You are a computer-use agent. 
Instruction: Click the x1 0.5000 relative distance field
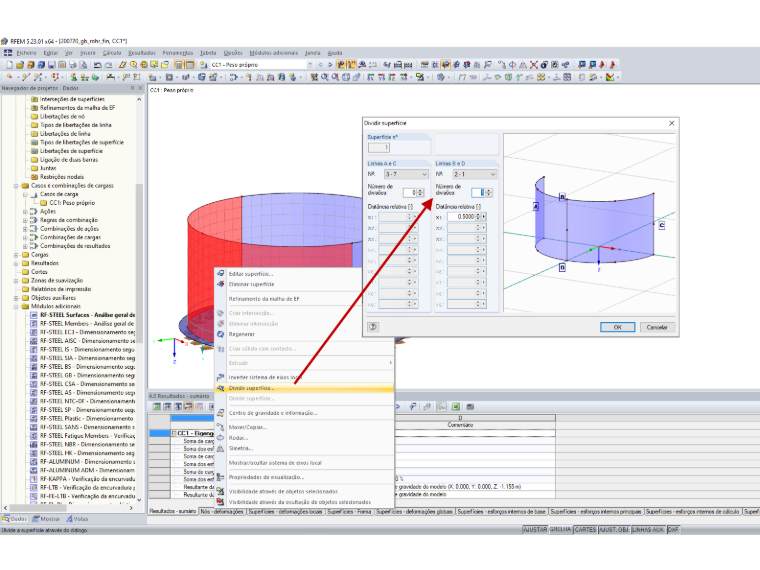tap(462, 217)
